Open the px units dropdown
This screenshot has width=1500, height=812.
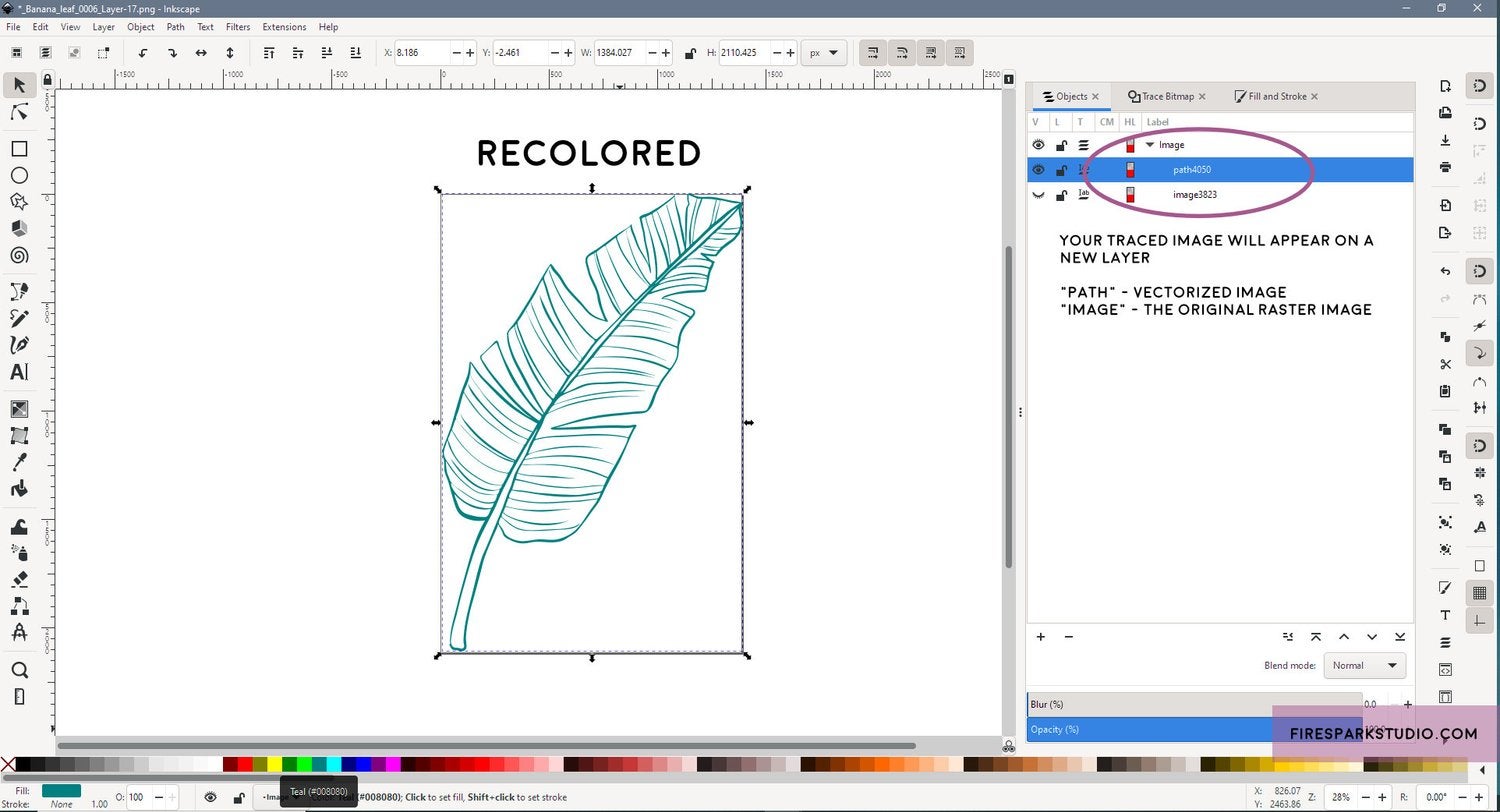pyautogui.click(x=825, y=53)
